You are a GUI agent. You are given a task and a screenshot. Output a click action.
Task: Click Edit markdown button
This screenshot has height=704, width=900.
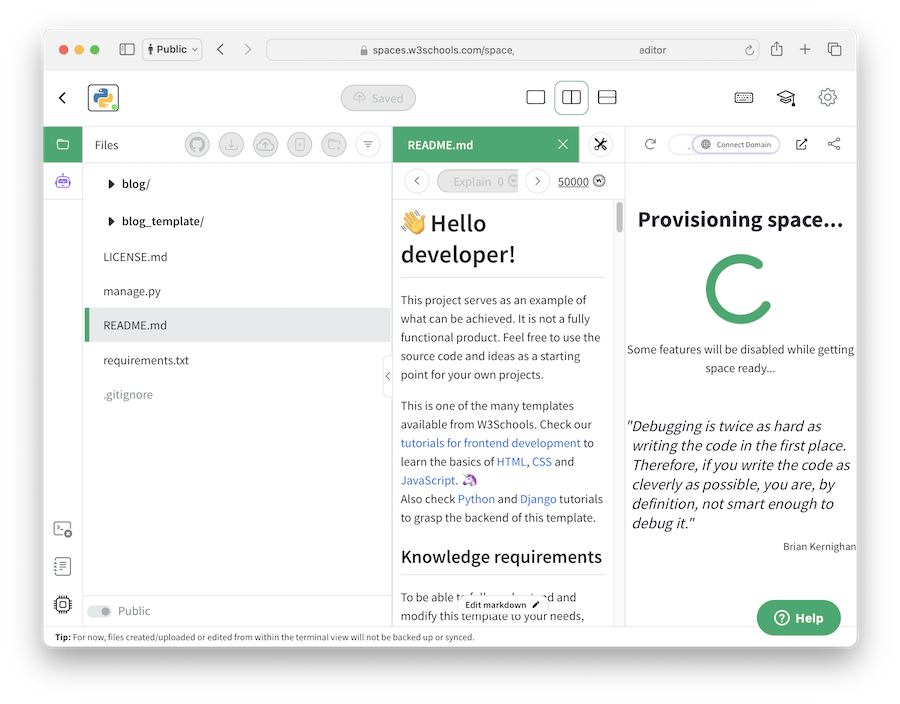[502, 605]
